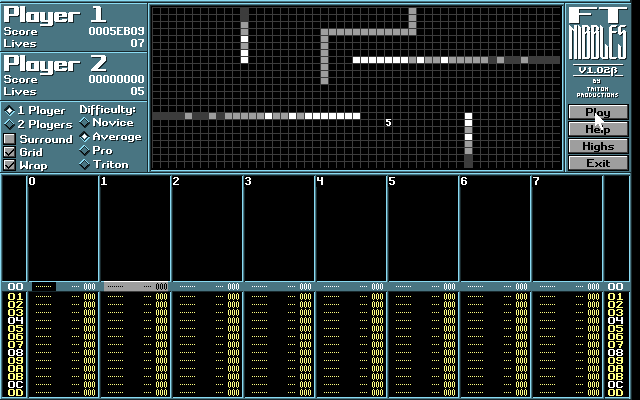Switch difficulty to Triton
This screenshot has width=640, height=400.
pos(84,164)
